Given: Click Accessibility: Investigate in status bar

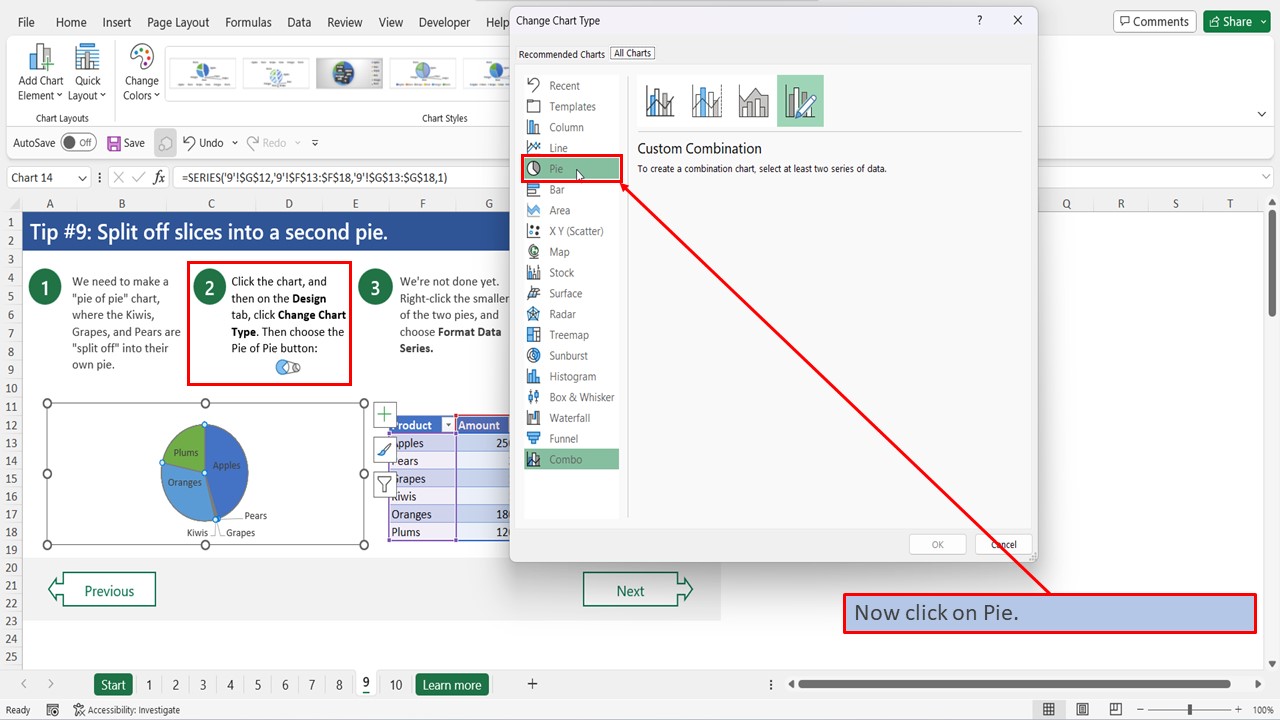Looking at the screenshot, I should (127, 710).
